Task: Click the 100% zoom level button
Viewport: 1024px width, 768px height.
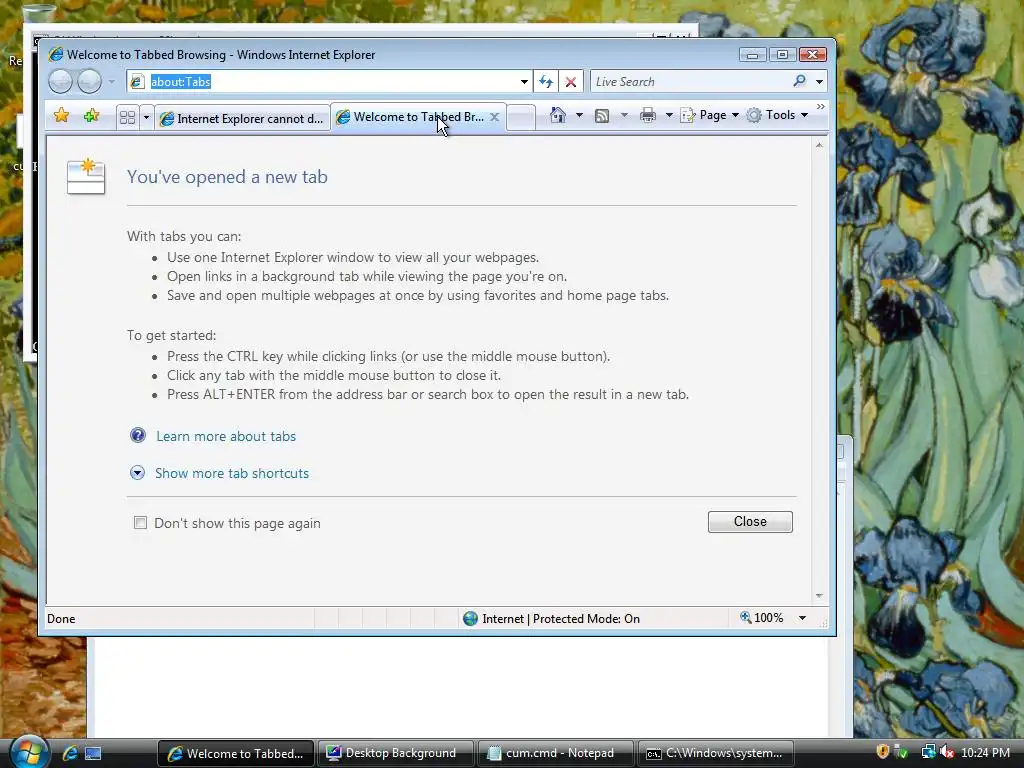Action: 761,618
